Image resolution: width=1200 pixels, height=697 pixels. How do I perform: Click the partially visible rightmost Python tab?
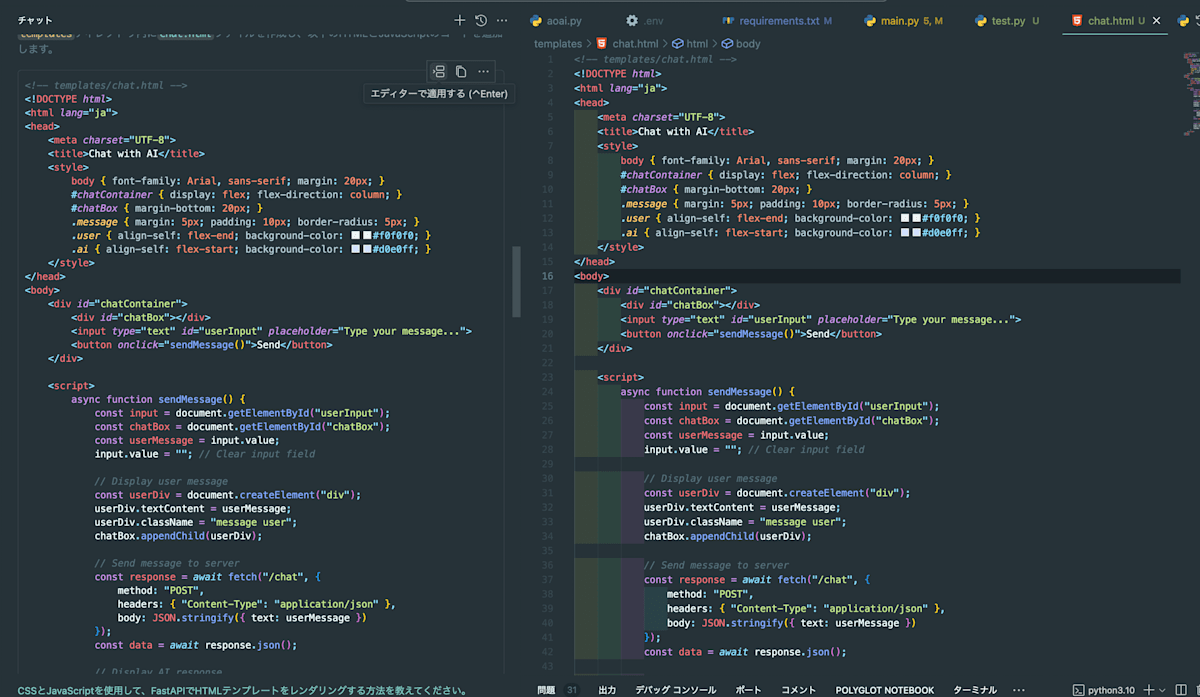click(1184, 20)
